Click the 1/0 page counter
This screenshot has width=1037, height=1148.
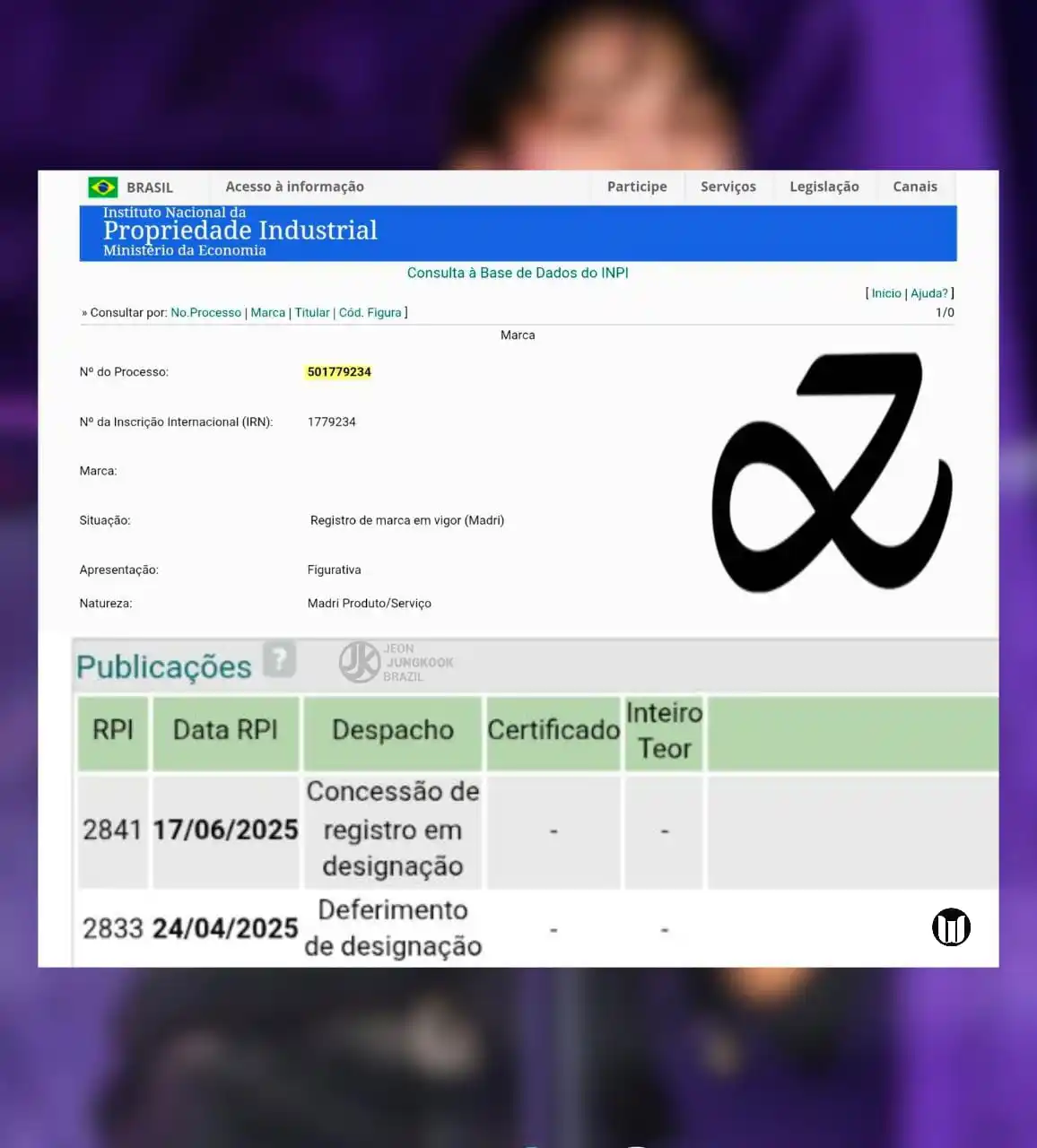945,312
